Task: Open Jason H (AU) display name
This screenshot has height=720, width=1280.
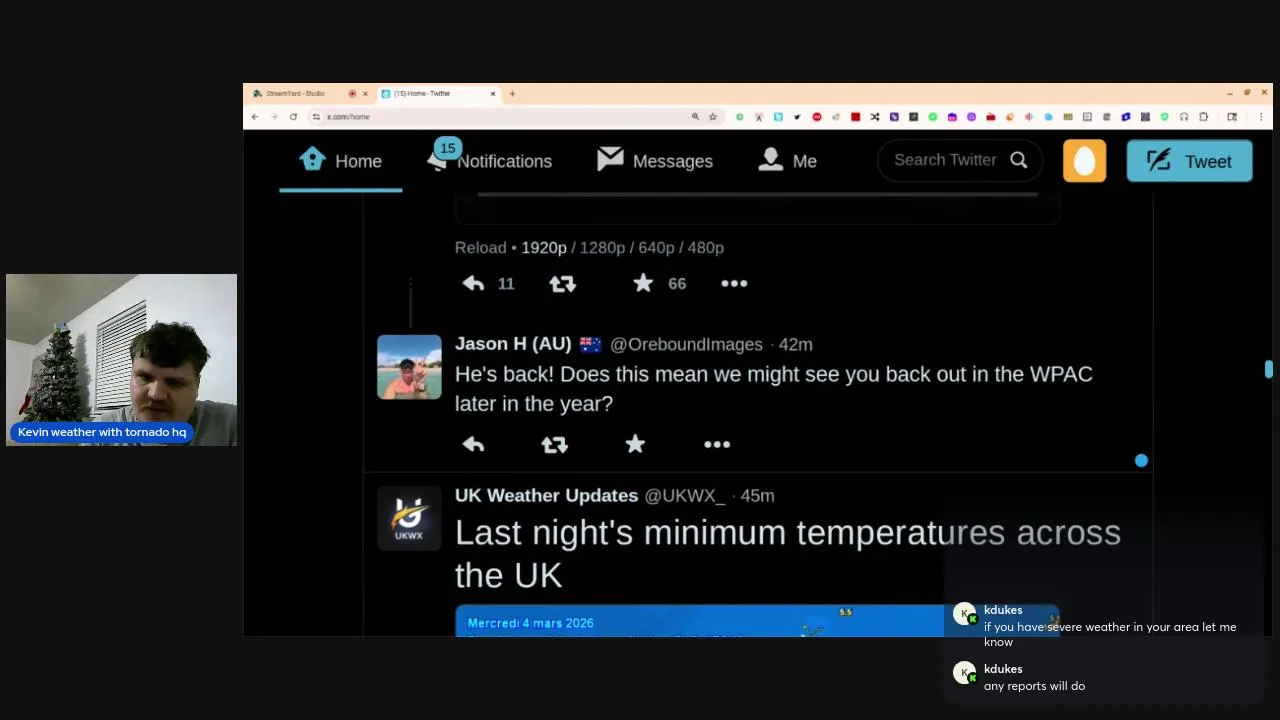Action: pos(513,344)
